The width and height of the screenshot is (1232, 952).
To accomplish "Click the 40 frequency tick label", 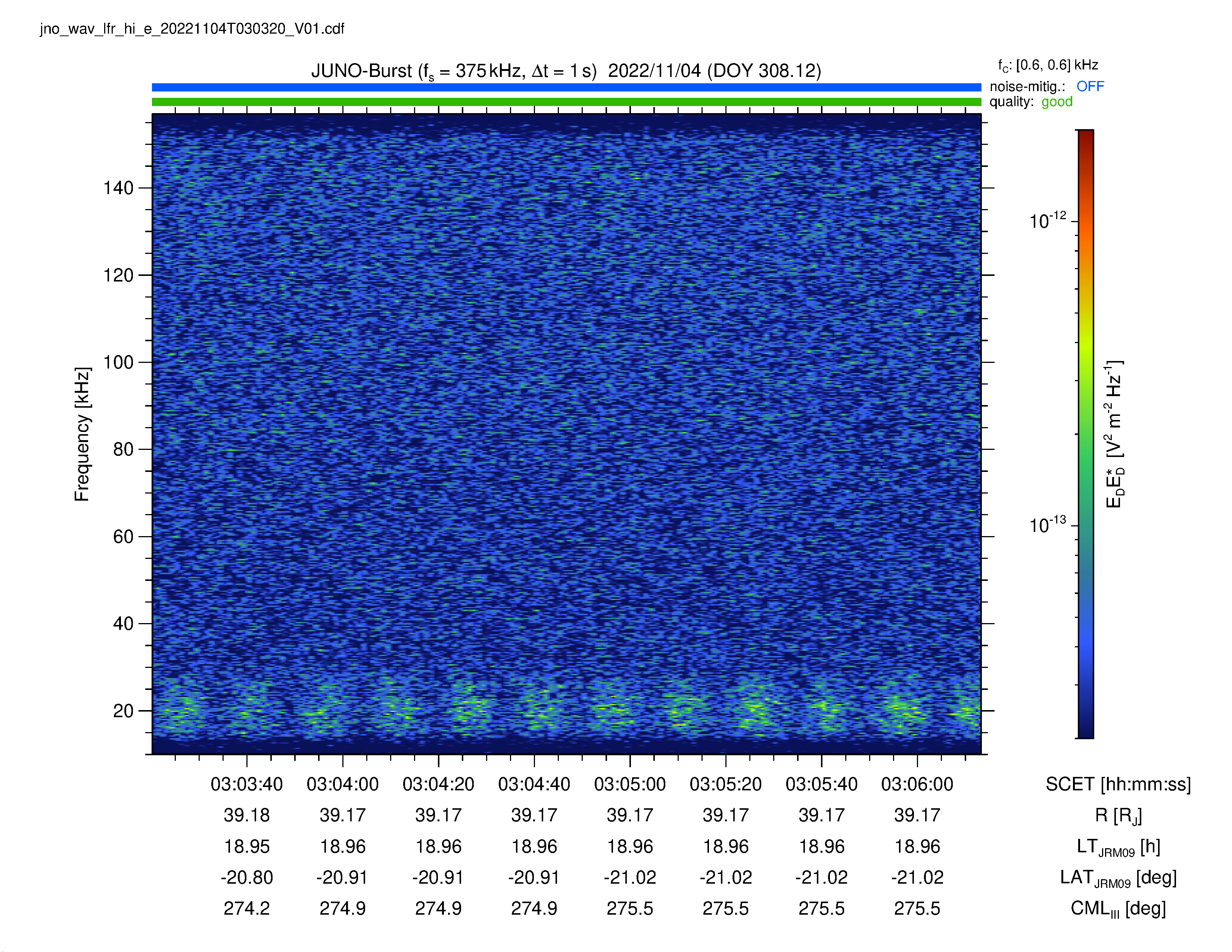I will click(x=123, y=624).
